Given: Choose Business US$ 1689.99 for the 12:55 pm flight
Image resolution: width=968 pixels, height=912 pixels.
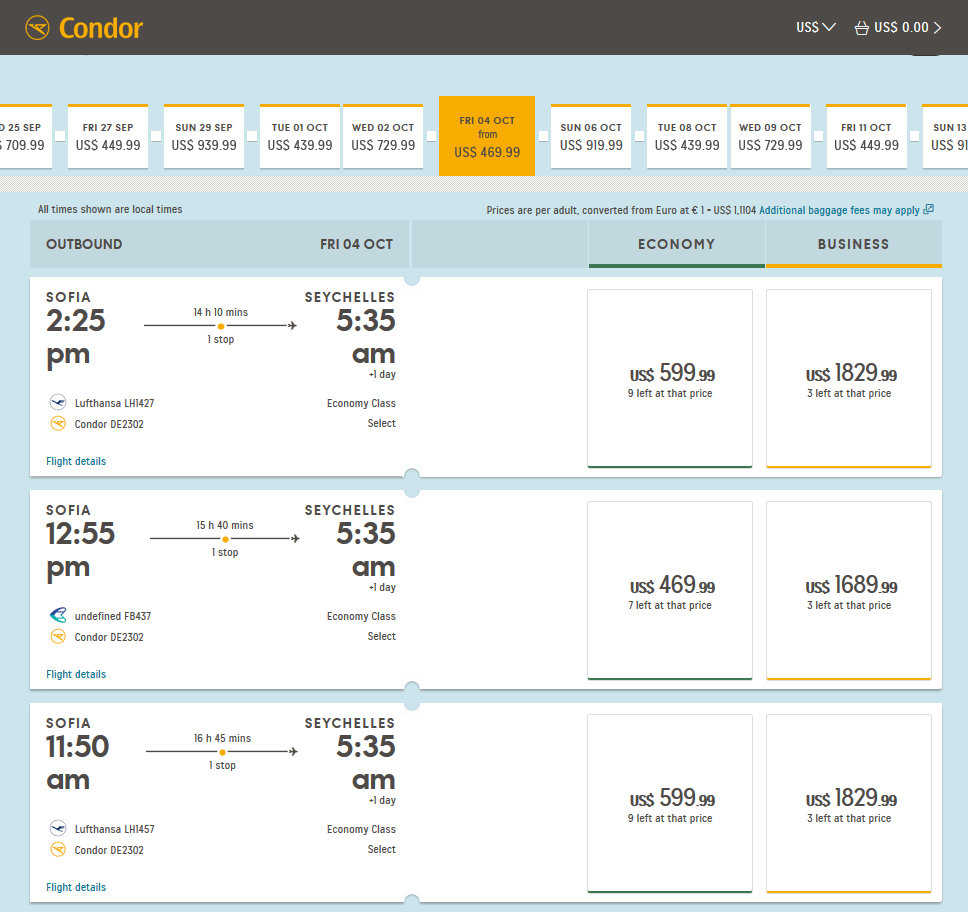Looking at the screenshot, I should pyautogui.click(x=849, y=591).
